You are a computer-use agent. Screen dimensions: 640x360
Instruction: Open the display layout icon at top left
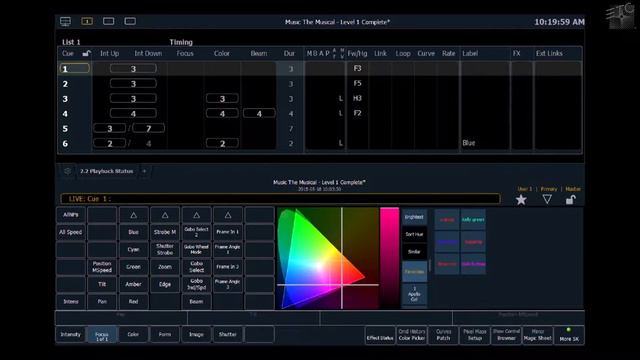(x=65, y=21)
